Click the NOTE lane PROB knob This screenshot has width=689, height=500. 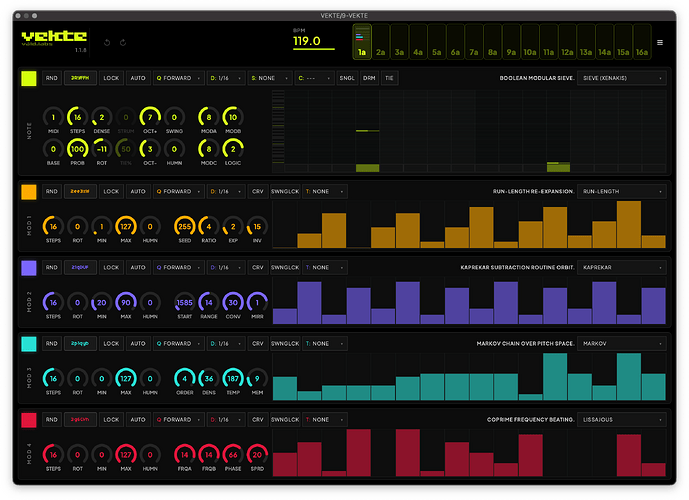click(x=77, y=149)
